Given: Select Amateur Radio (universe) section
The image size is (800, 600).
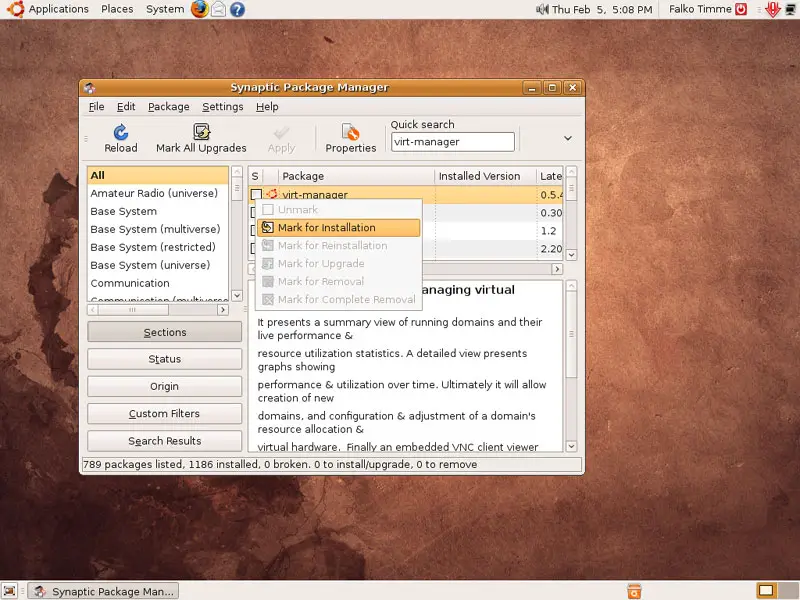Looking at the screenshot, I should (158, 193).
